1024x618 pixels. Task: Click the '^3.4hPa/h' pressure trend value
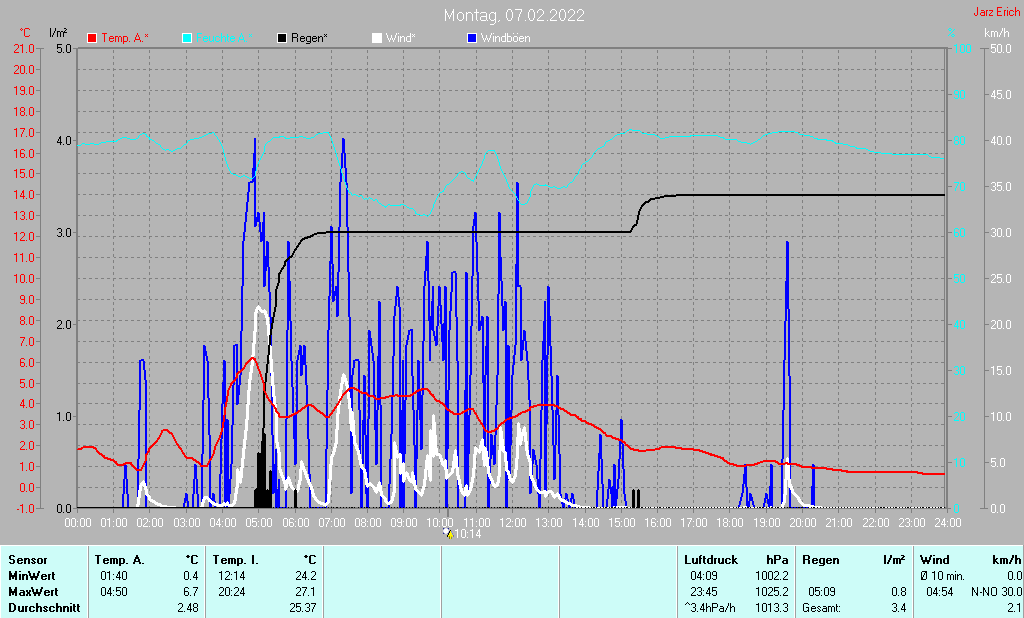tap(710, 608)
